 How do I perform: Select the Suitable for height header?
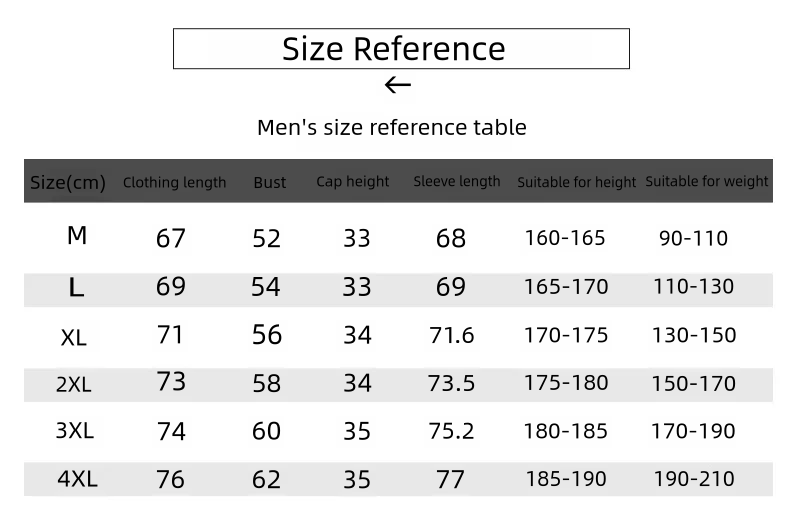click(x=577, y=182)
